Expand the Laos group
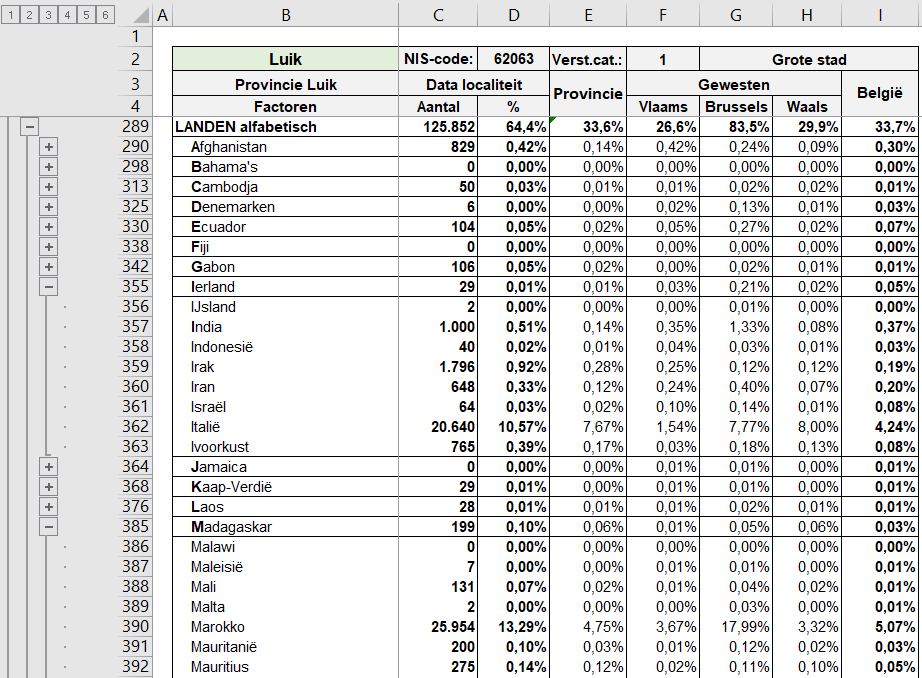 click(x=48, y=507)
